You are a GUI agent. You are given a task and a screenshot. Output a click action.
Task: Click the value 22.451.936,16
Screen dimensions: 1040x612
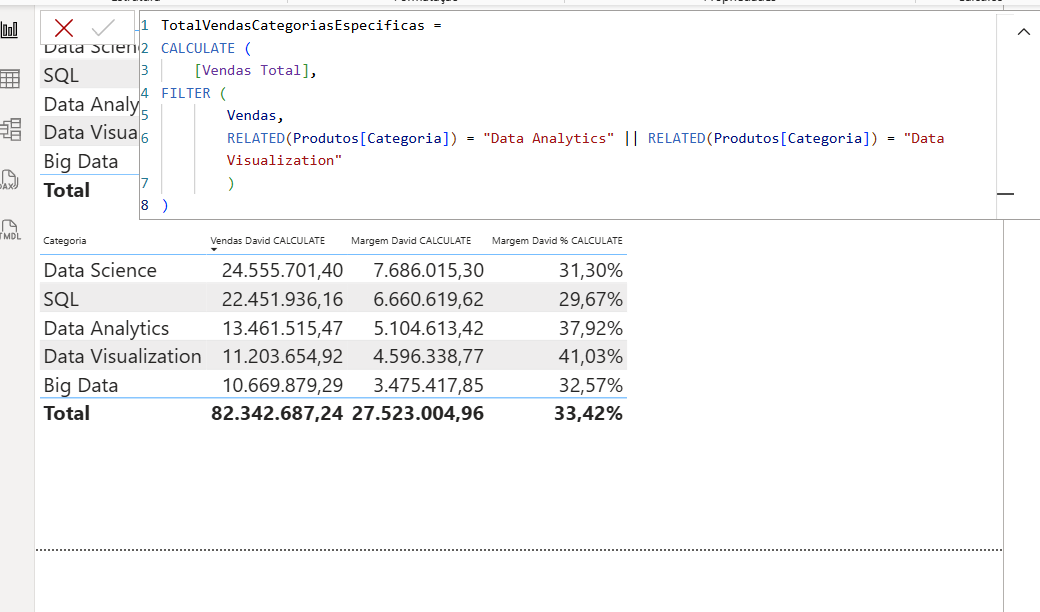(283, 300)
